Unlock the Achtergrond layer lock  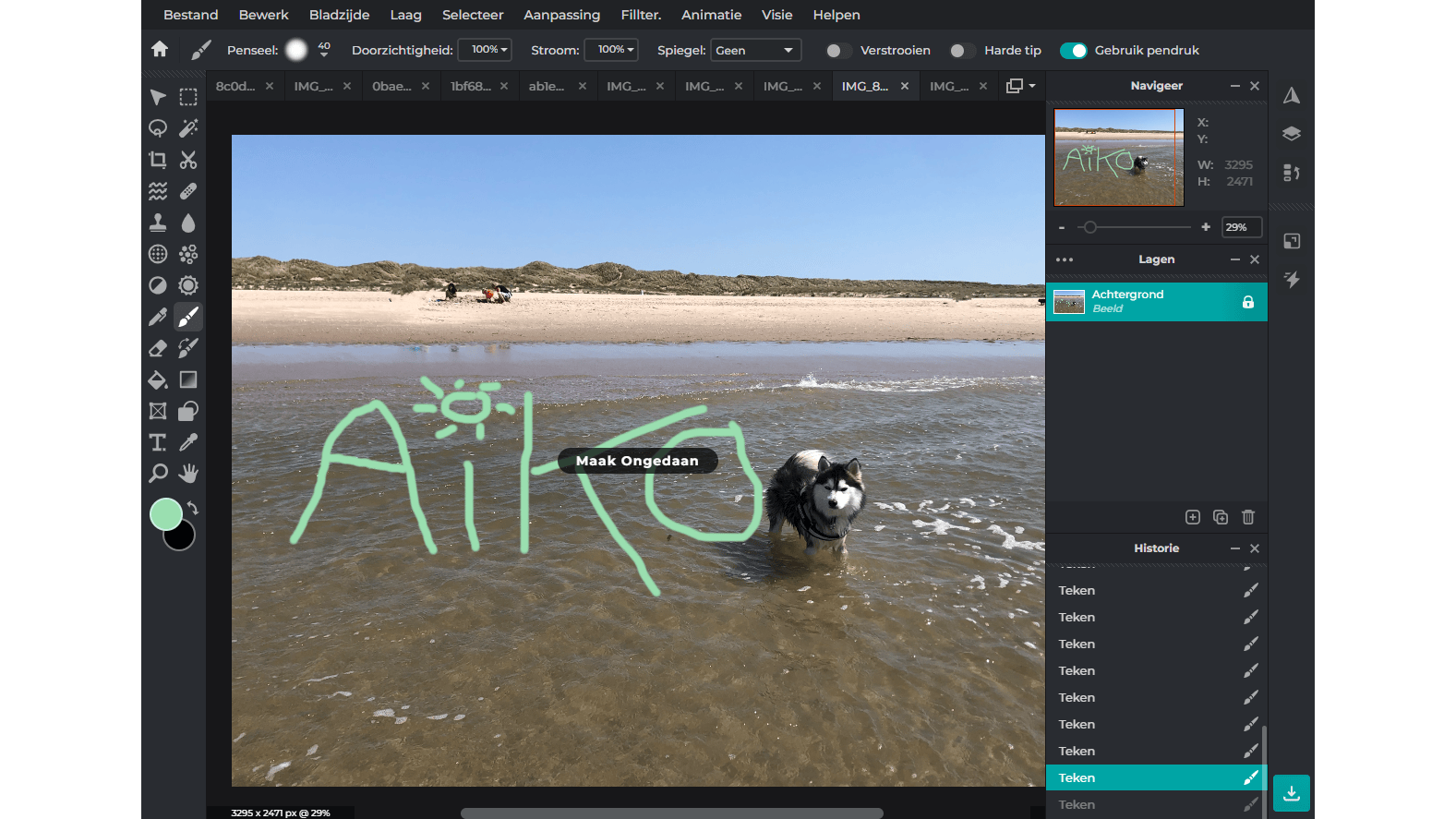click(x=1248, y=302)
